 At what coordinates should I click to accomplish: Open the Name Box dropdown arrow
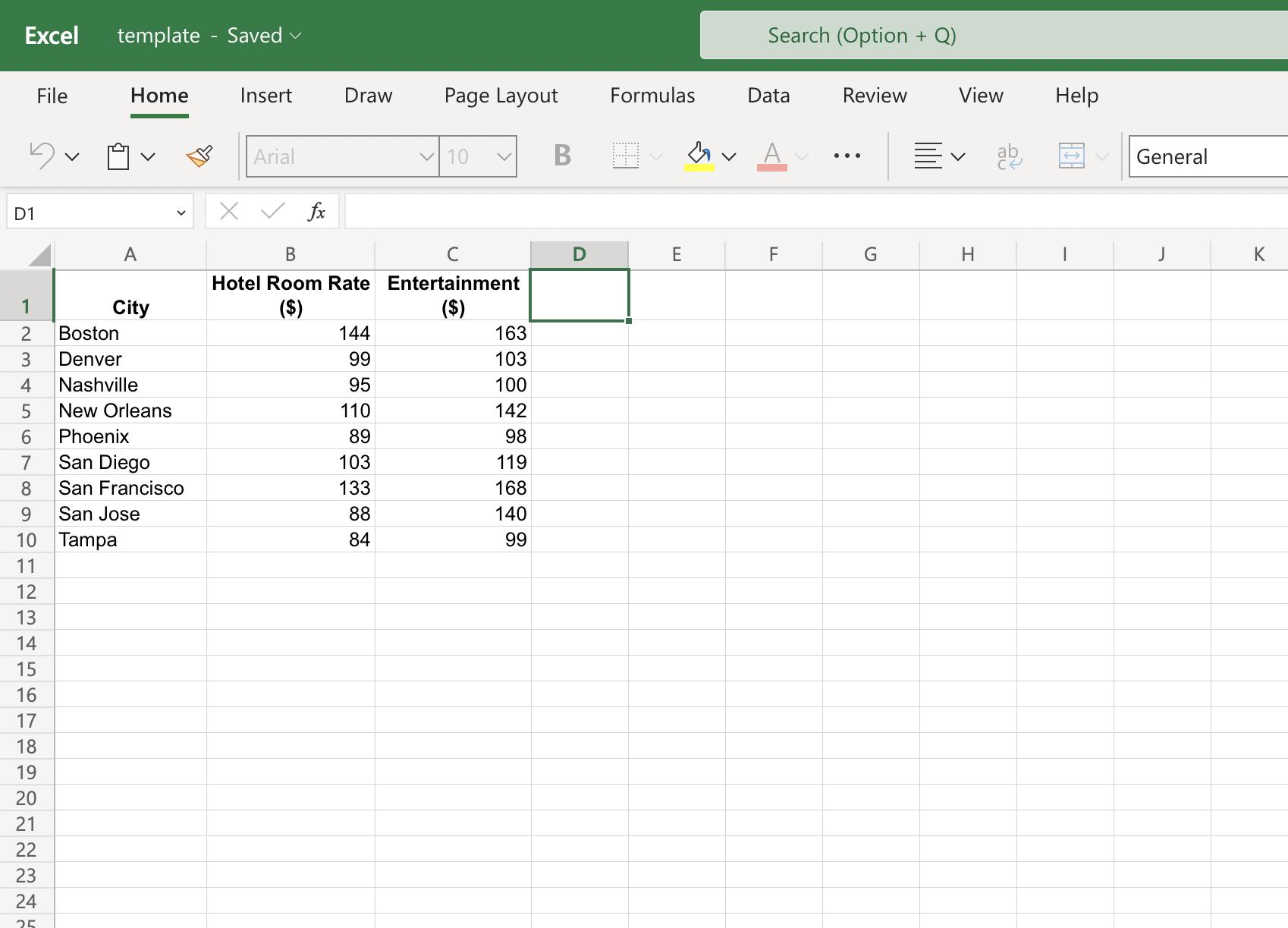pyautogui.click(x=181, y=213)
